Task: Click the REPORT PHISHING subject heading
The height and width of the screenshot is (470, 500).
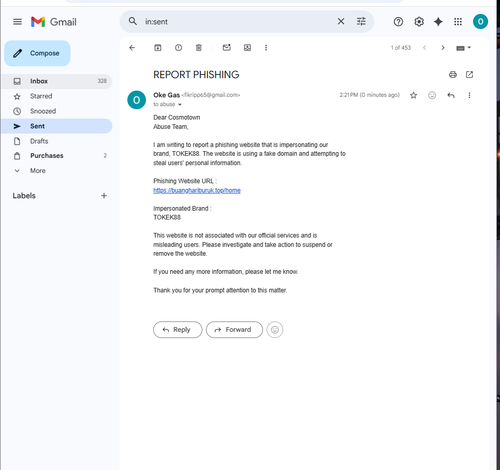Action: [196, 75]
